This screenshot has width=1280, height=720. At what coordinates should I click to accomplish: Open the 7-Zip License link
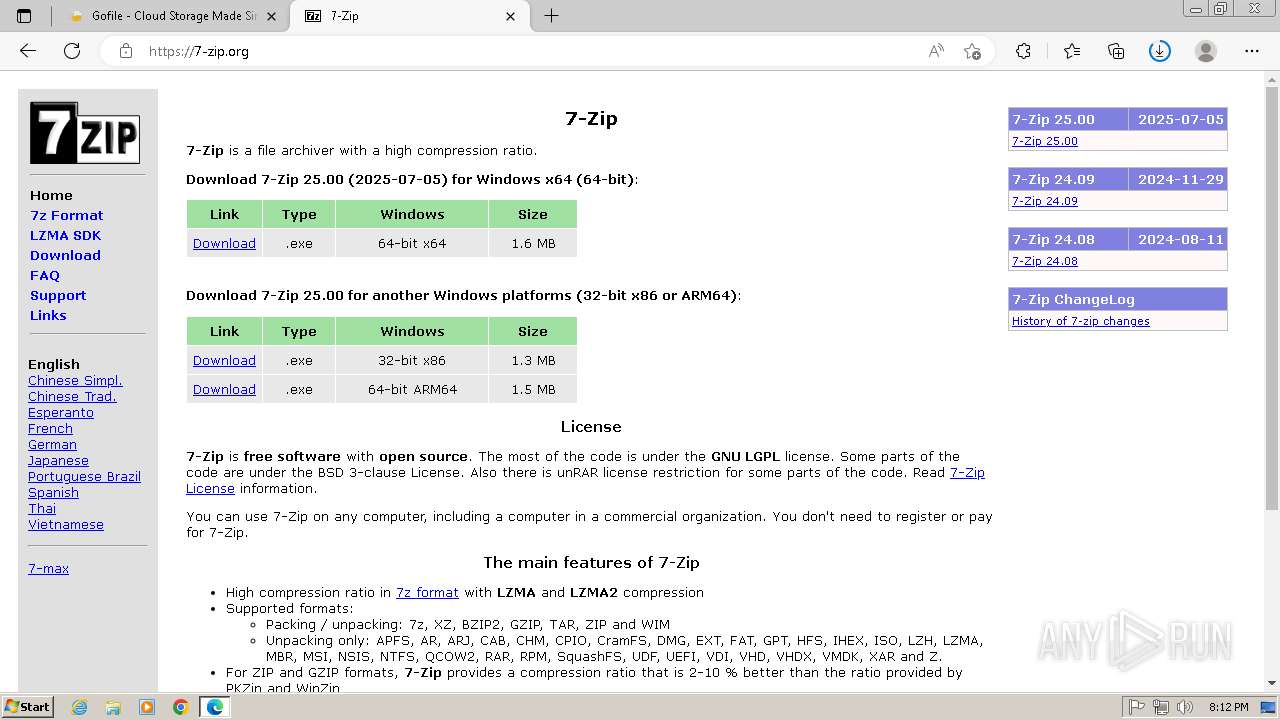tap(967, 472)
